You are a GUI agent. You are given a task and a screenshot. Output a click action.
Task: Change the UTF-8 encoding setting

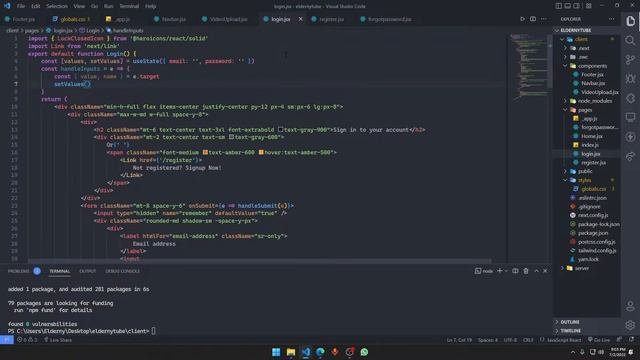coord(510,340)
